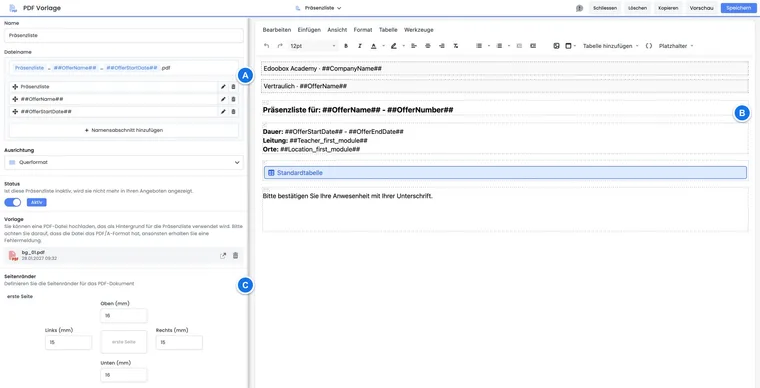Click the bg_01.pdf file name
This screenshot has height=388, width=760.
(x=33, y=252)
